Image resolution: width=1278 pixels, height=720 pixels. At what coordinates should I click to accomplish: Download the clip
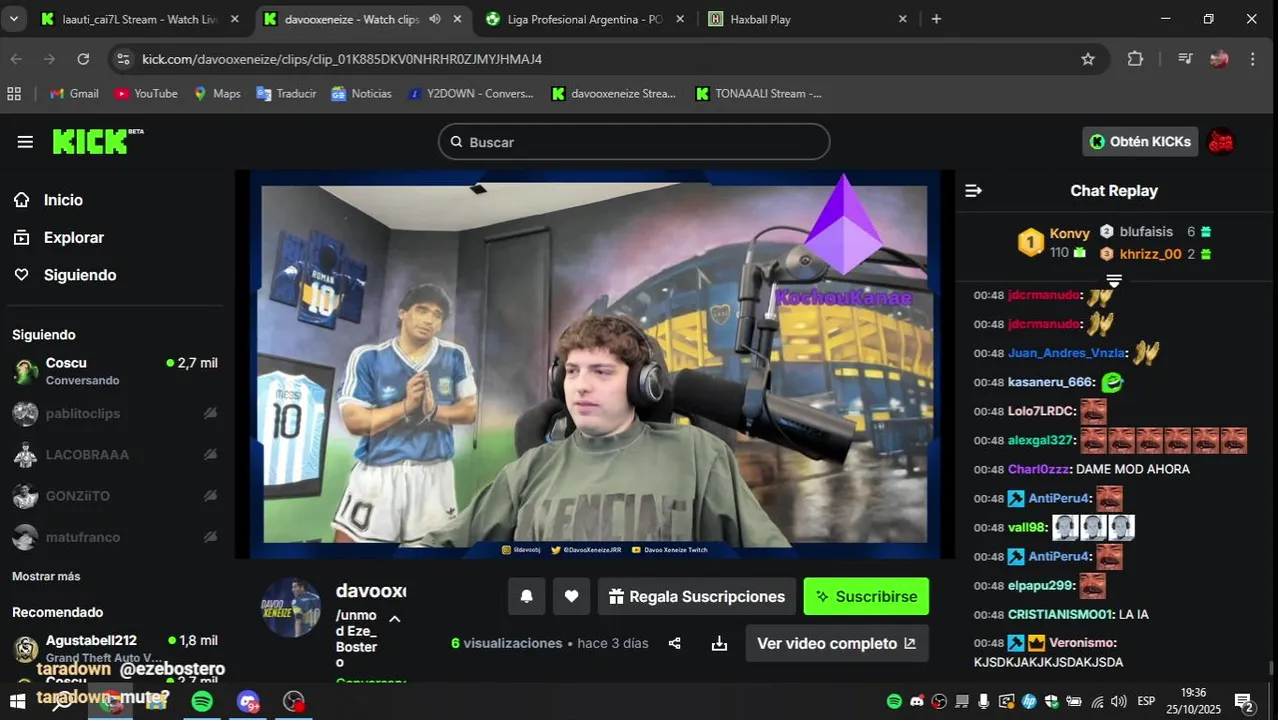(x=719, y=643)
